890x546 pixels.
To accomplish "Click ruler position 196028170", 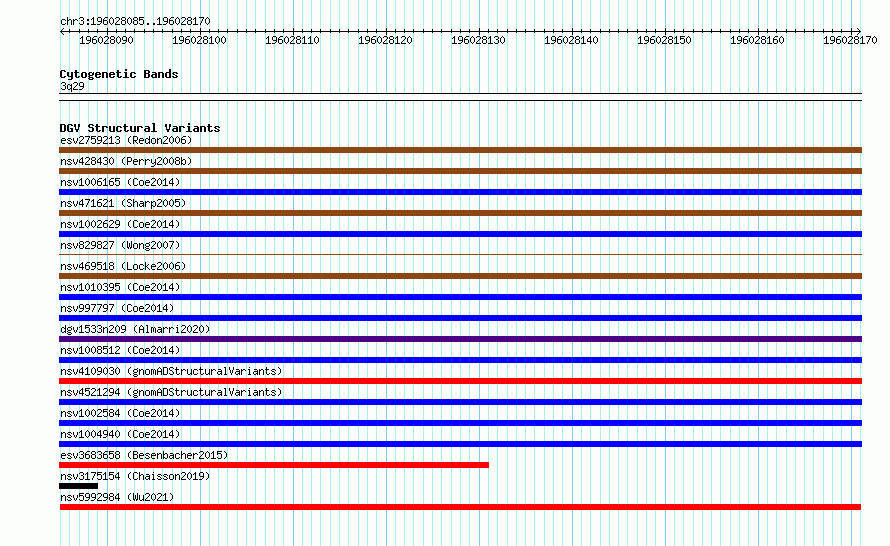I will pos(850,40).
